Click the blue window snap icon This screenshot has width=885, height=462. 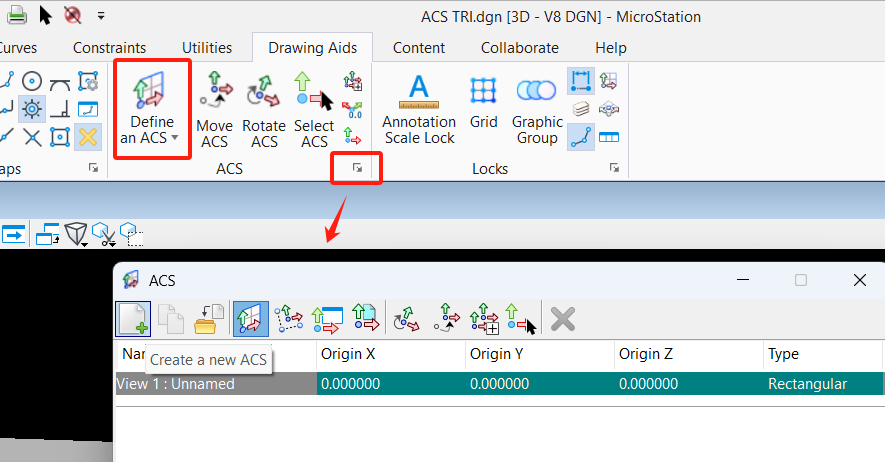pyautogui.click(x=88, y=109)
